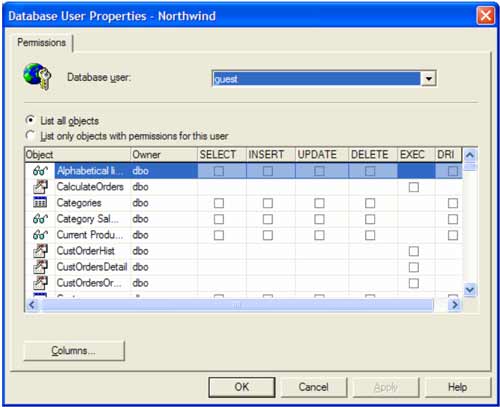Click the view icon for Category Sal... row

40,219
